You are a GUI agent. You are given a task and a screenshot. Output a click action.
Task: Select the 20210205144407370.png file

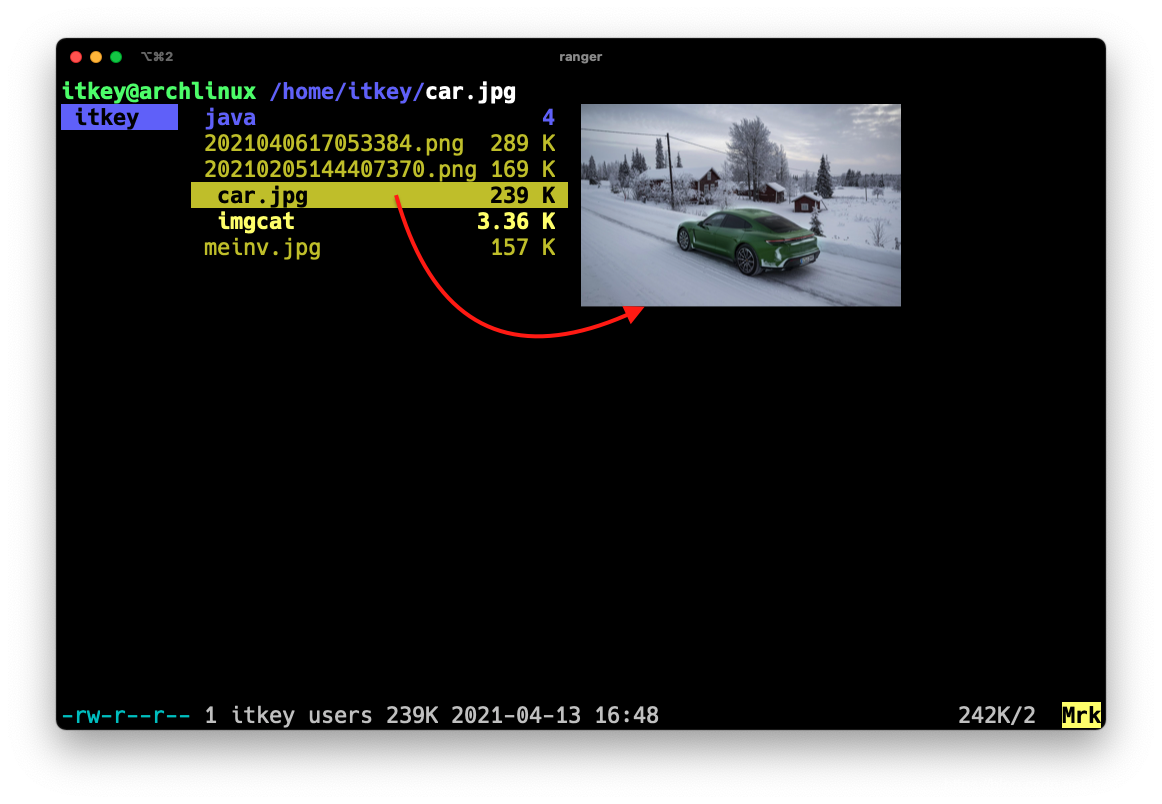pos(340,169)
